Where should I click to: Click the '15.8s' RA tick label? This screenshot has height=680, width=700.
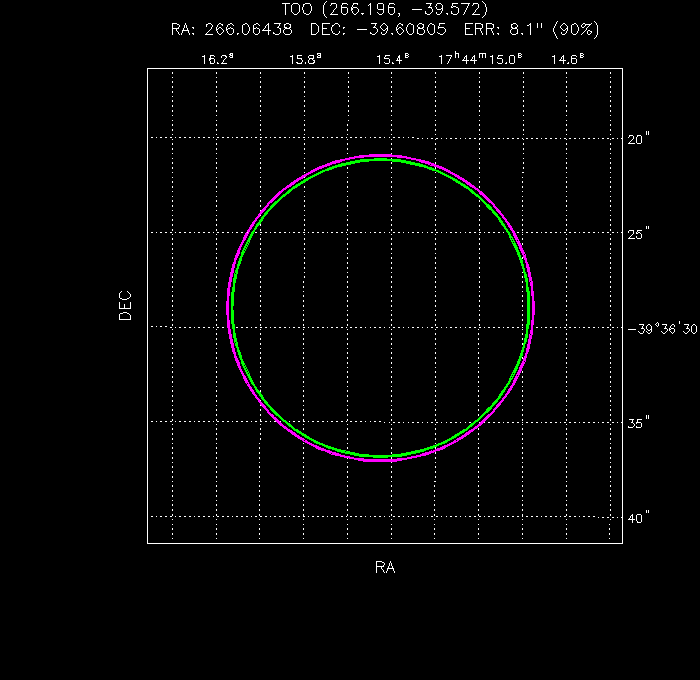tap(305, 59)
